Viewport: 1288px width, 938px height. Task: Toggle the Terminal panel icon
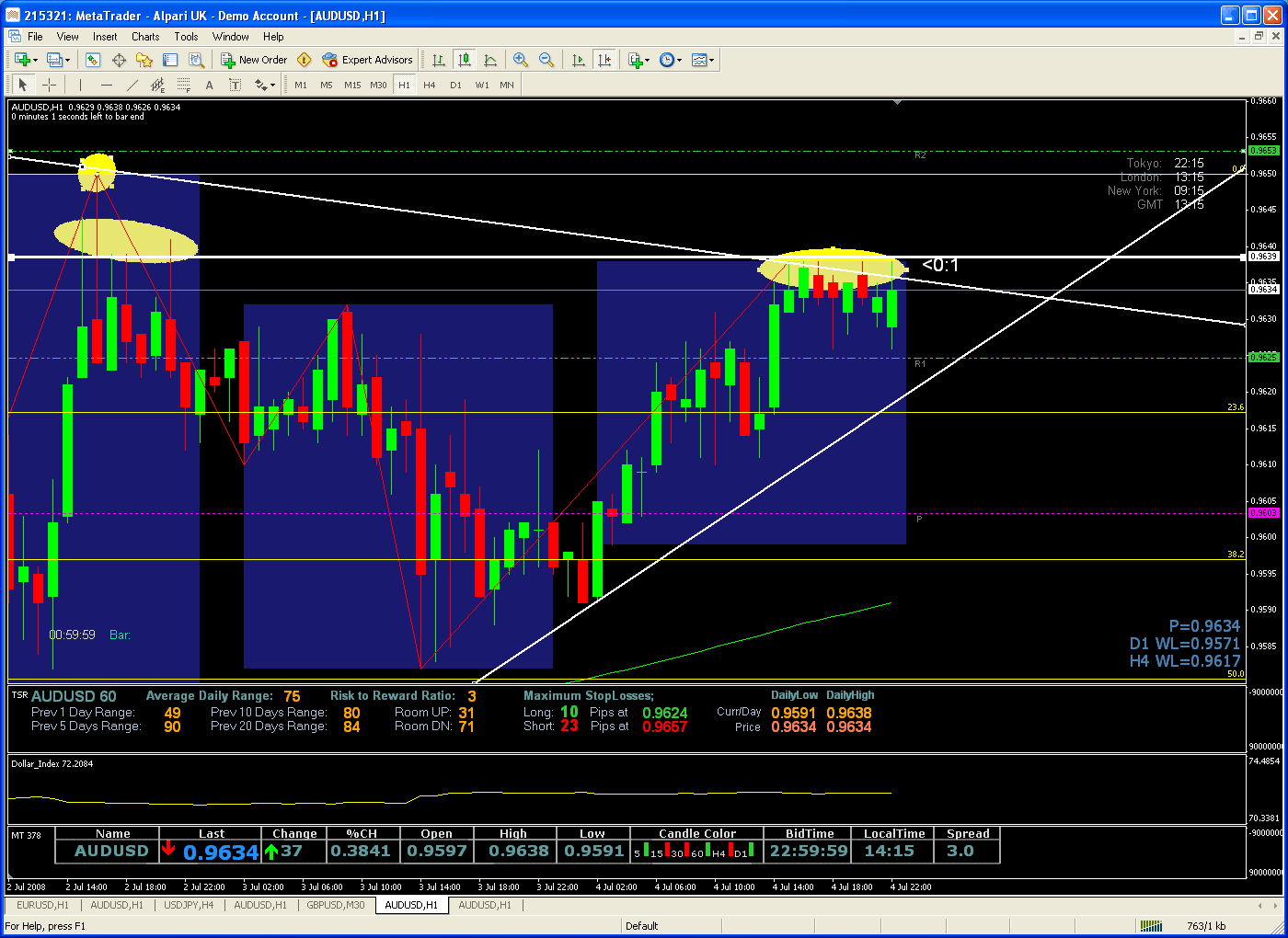170,60
